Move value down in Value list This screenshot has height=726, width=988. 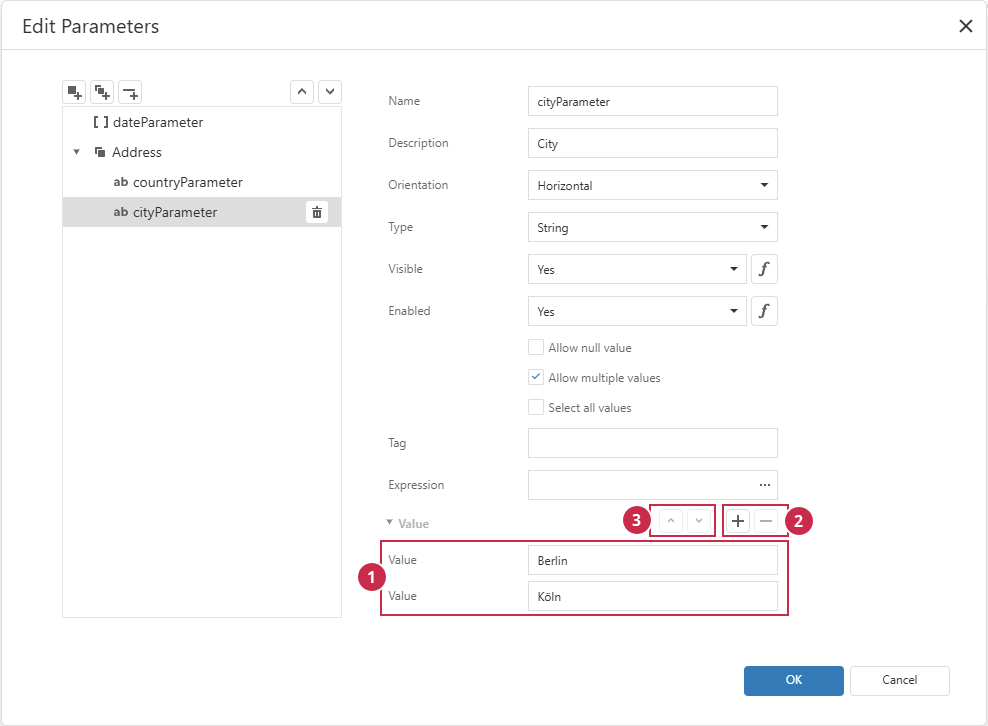[699, 521]
